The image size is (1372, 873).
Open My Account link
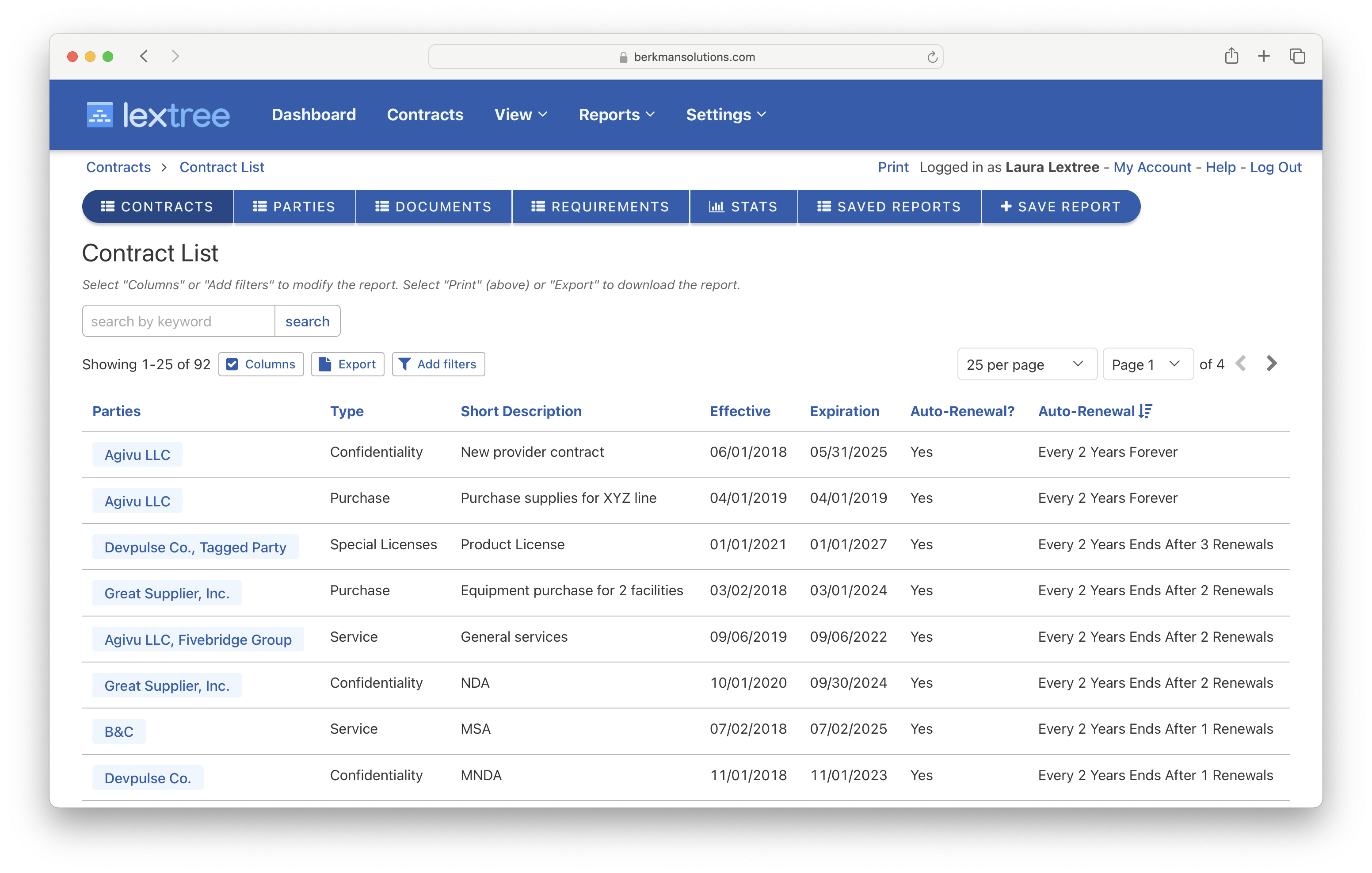click(x=1152, y=167)
